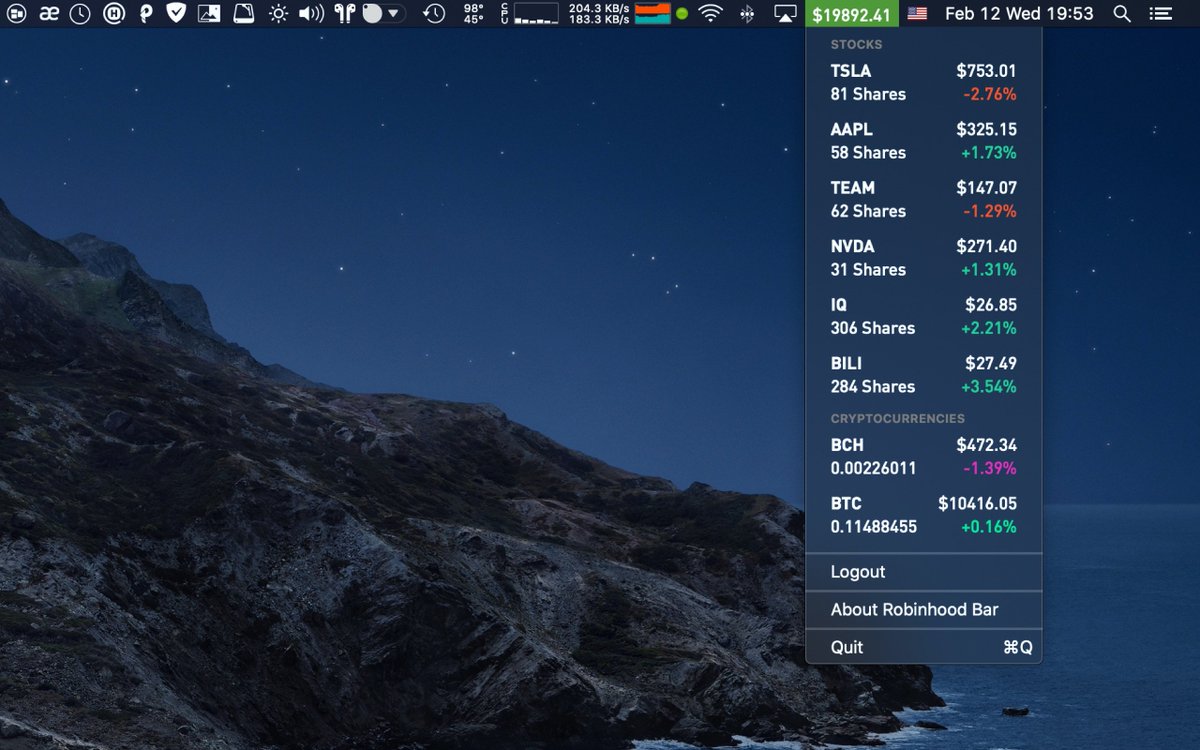Open the orange-teal memory graph icon
Screen dimensions: 1200x750
(x=652, y=14)
